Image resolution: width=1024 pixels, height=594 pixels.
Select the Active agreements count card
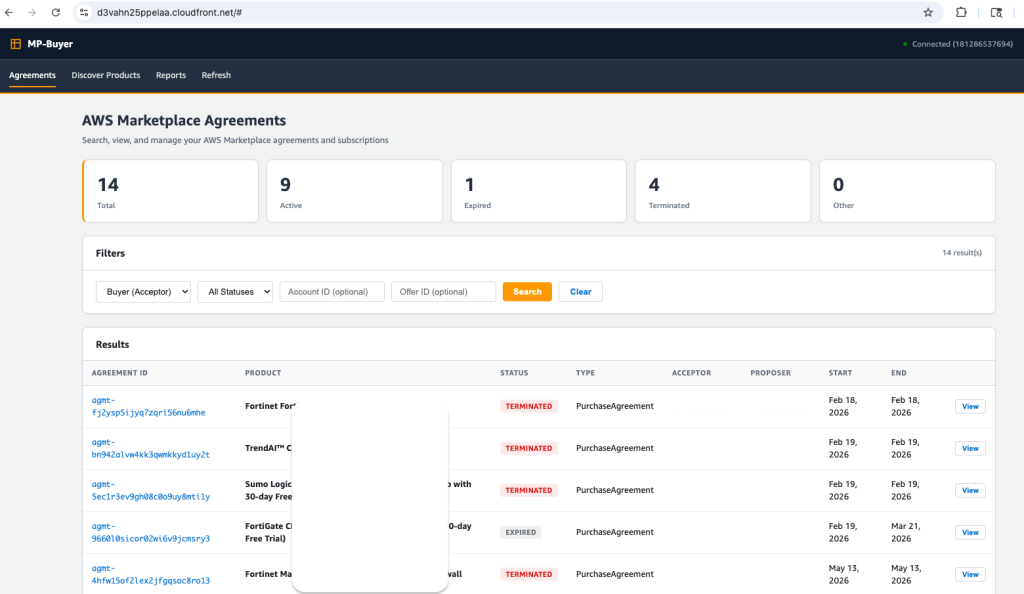[x=355, y=191]
